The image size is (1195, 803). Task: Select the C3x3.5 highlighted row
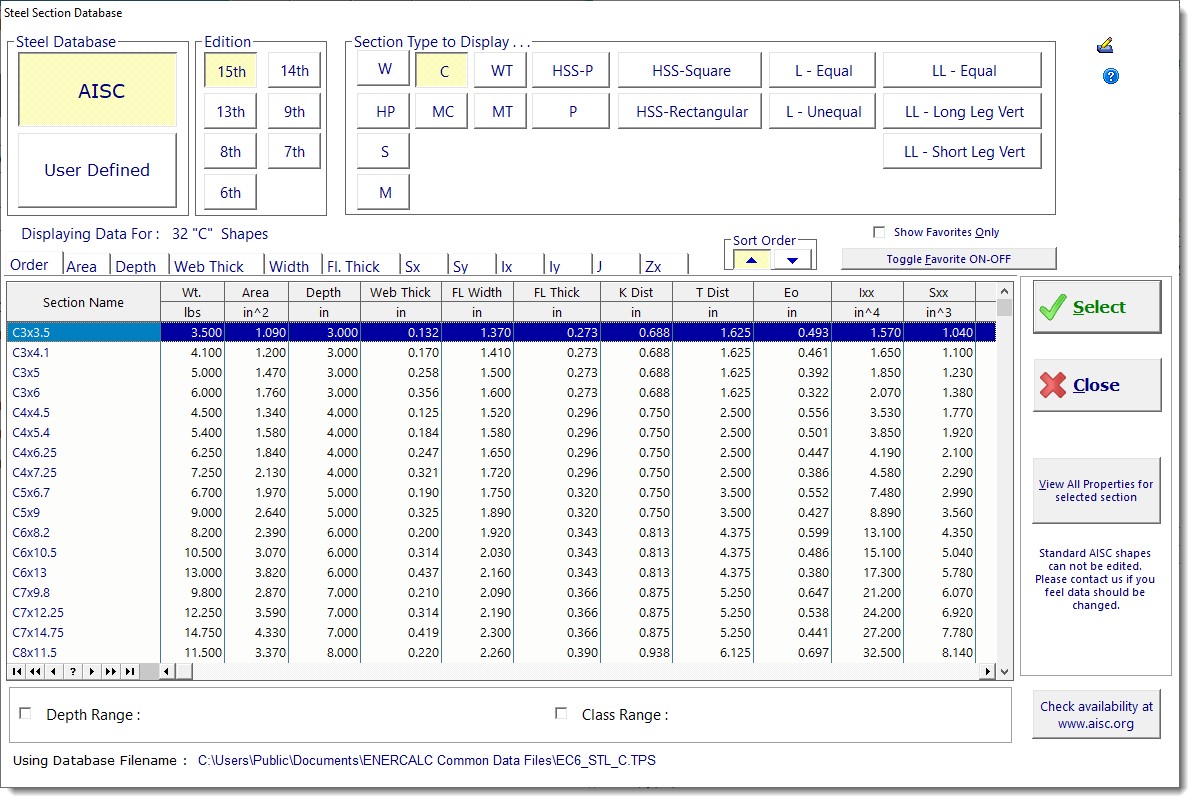[x=501, y=332]
